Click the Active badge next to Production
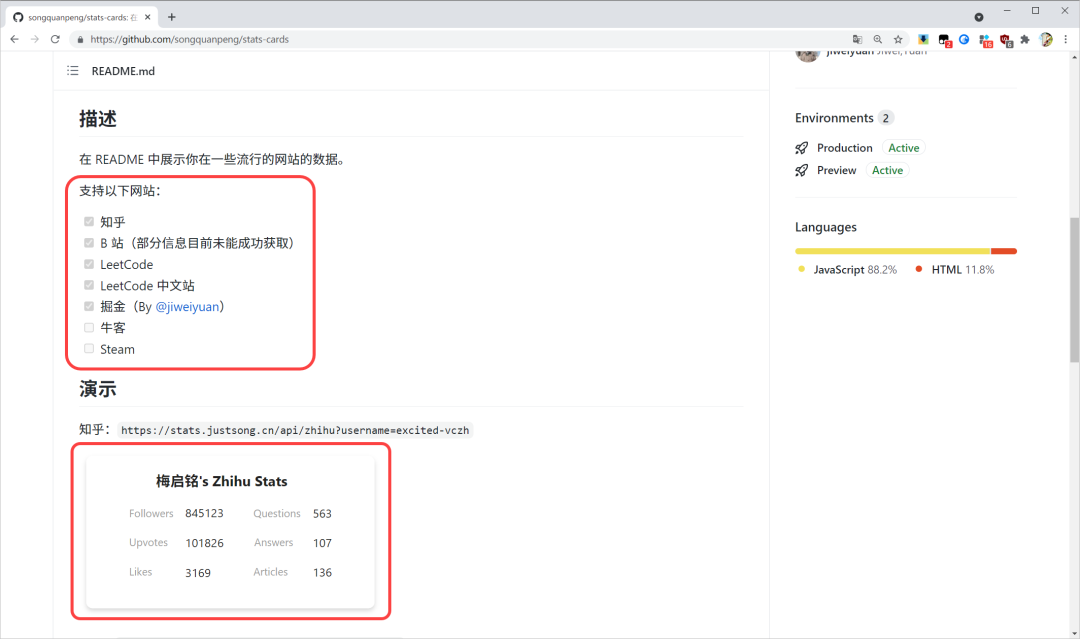 [904, 148]
